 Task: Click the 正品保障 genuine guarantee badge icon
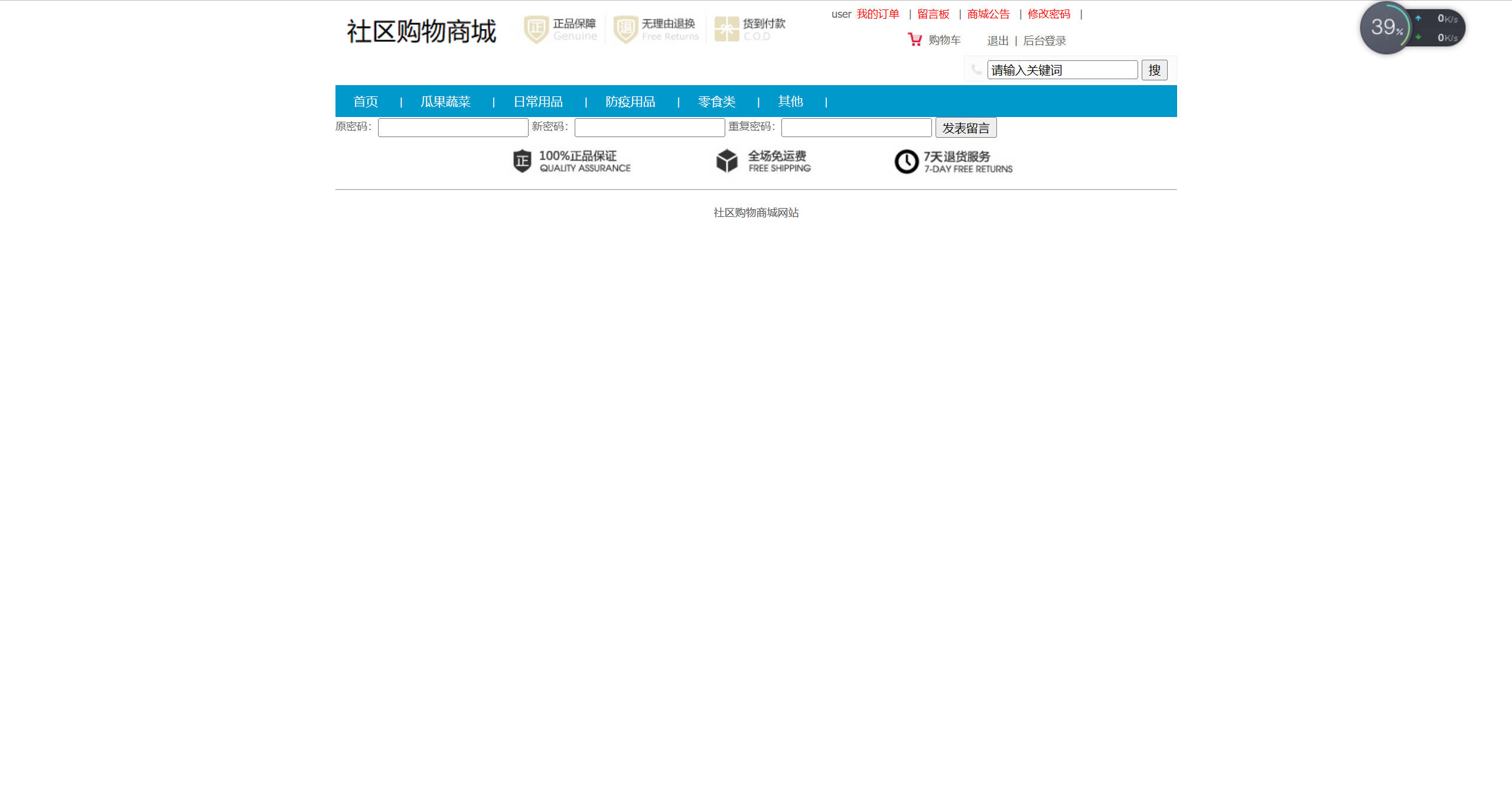pos(536,28)
